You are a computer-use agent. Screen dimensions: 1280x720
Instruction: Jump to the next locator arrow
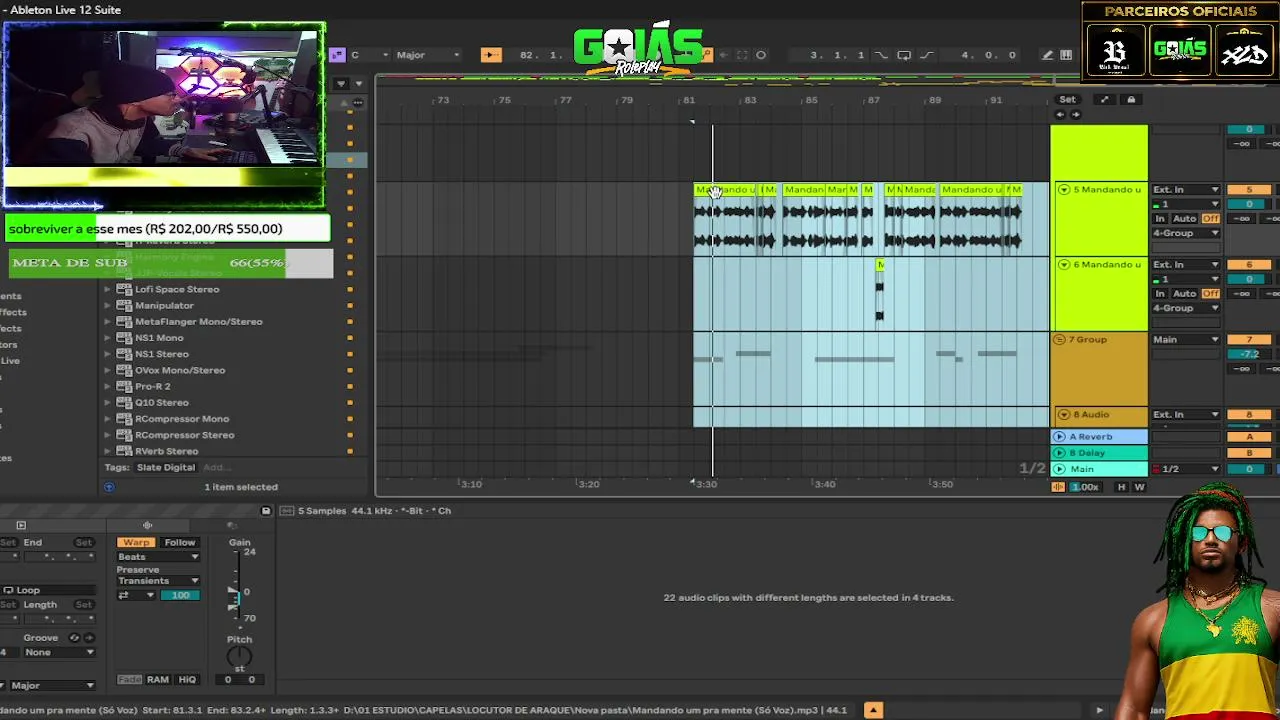click(x=1075, y=114)
